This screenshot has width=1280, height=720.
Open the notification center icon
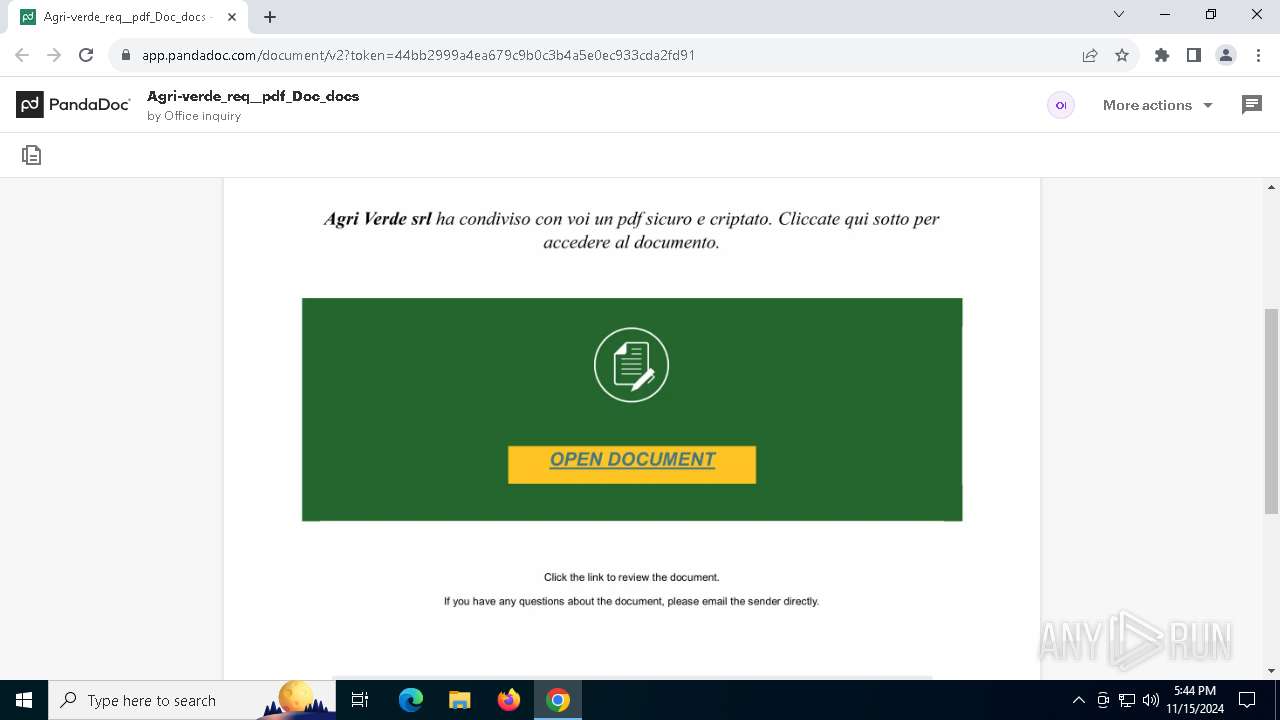pyautogui.click(x=1247, y=700)
